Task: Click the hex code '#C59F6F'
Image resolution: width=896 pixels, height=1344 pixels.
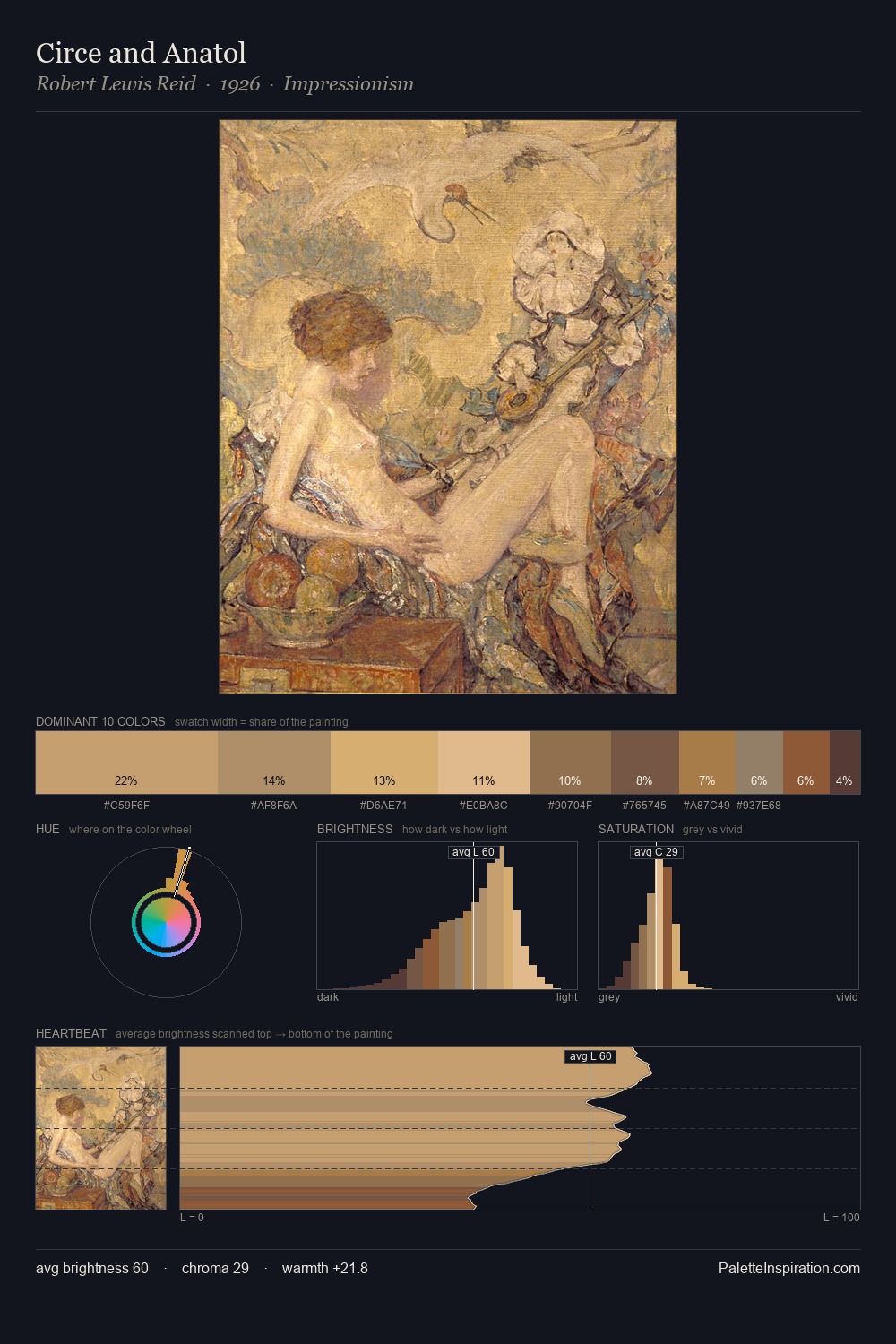Action: [x=126, y=806]
